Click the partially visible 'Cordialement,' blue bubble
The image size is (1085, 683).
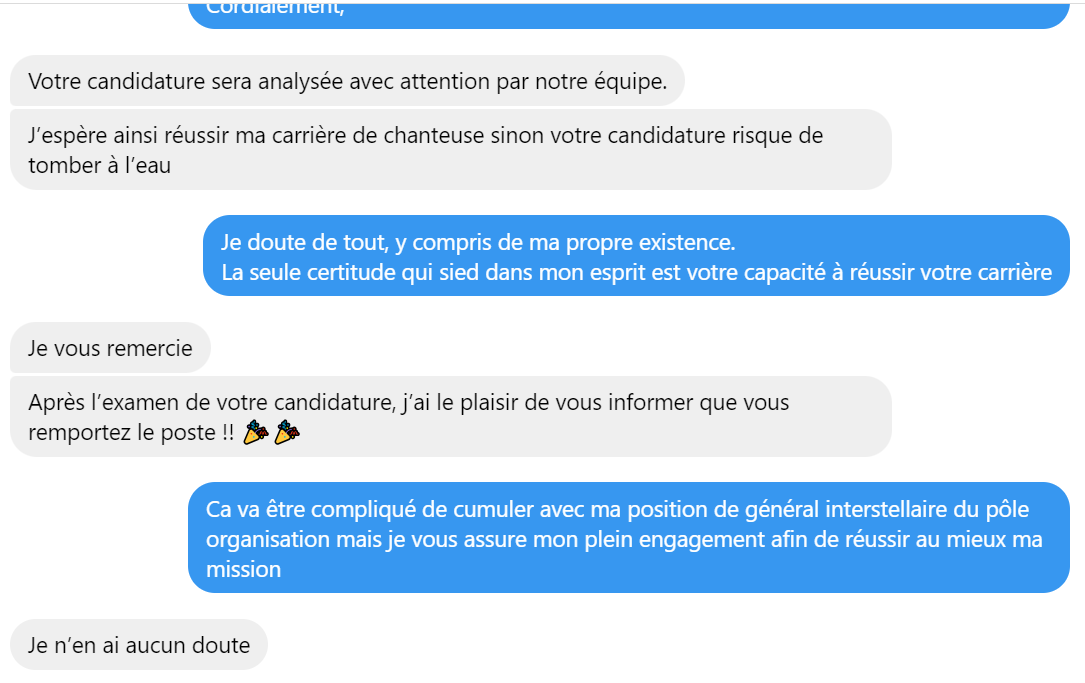[628, 14]
